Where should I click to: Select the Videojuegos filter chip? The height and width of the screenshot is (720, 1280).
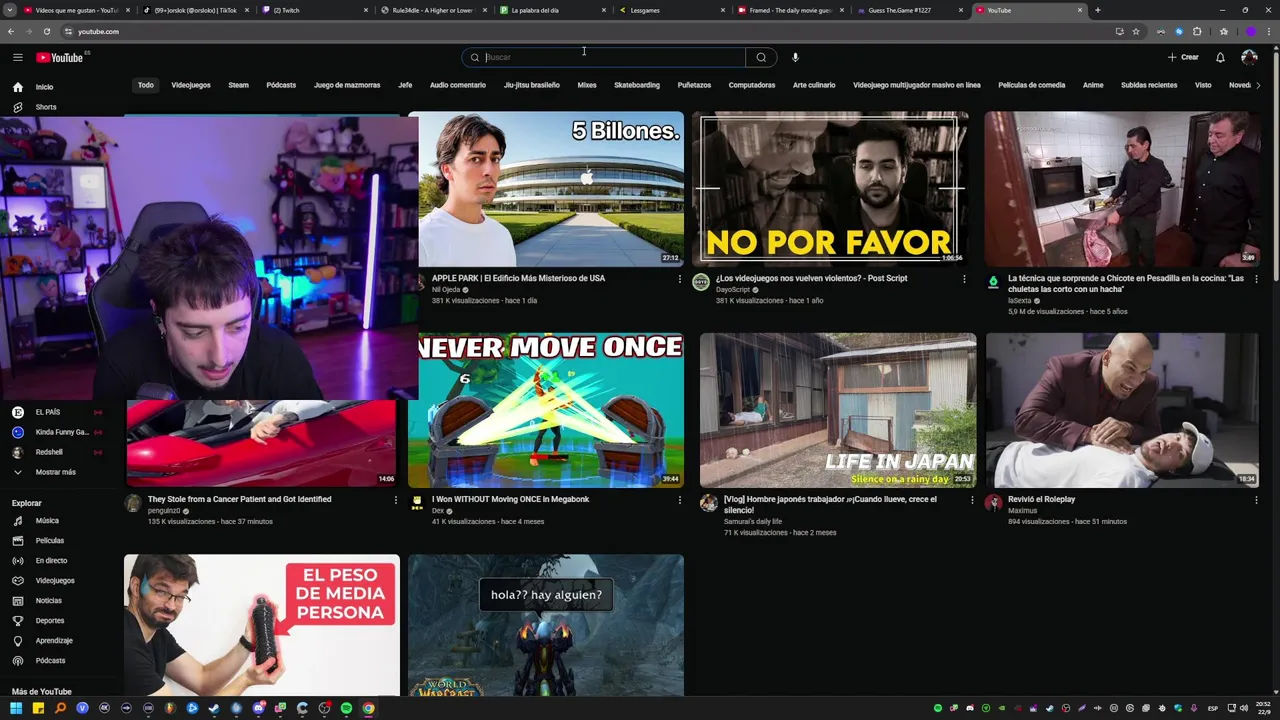pos(191,85)
